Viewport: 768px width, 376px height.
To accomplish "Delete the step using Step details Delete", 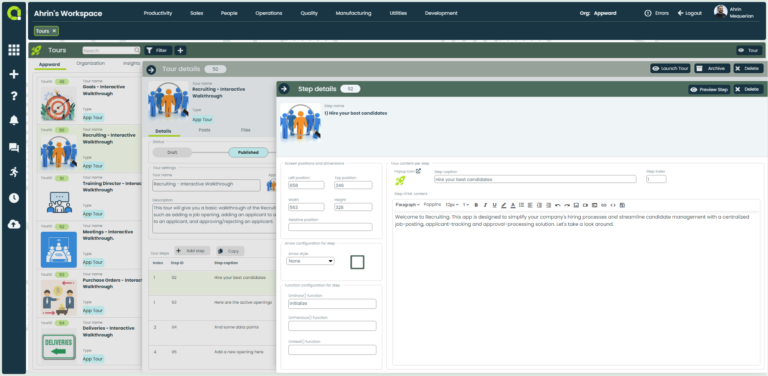I will click(748, 90).
